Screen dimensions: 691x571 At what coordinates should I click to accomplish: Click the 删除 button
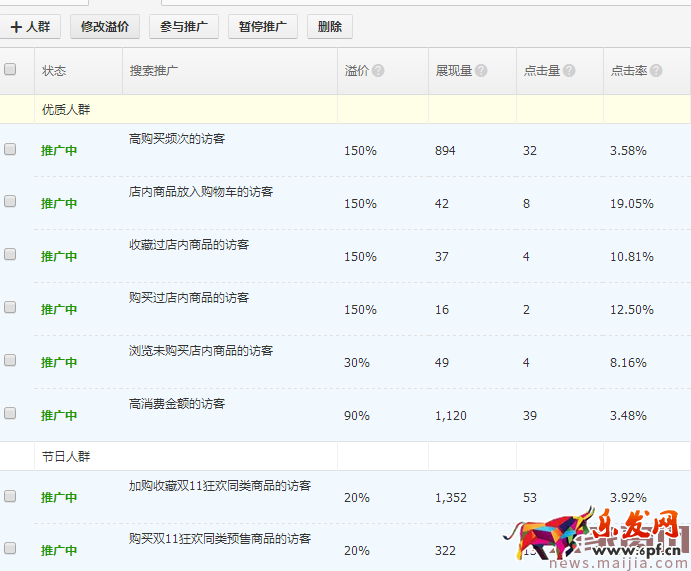point(329,27)
